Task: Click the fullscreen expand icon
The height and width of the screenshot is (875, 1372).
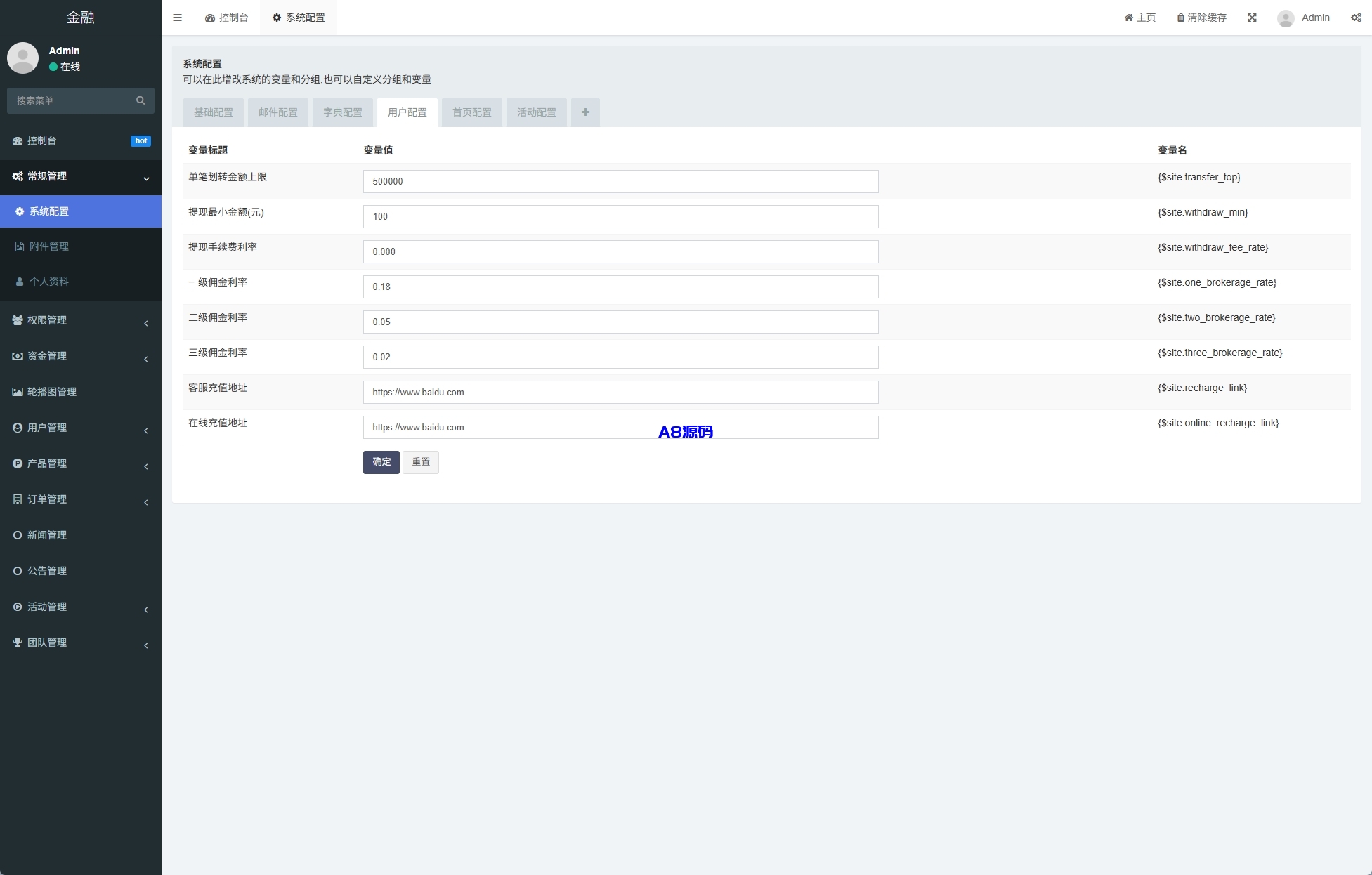Action: tap(1252, 18)
